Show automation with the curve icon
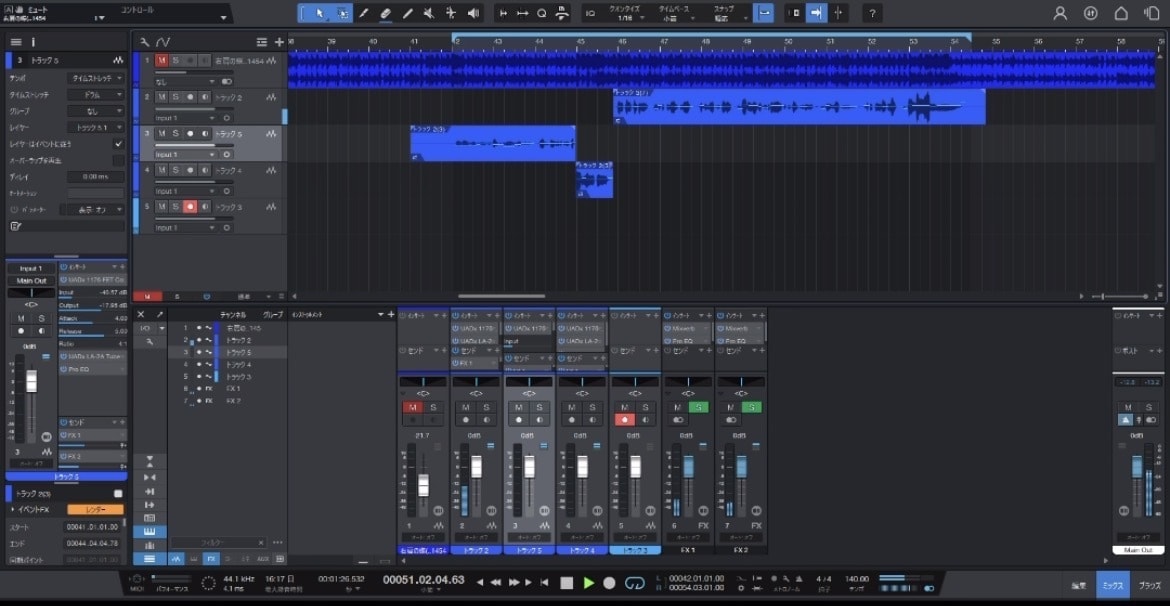 pyautogui.click(x=163, y=42)
